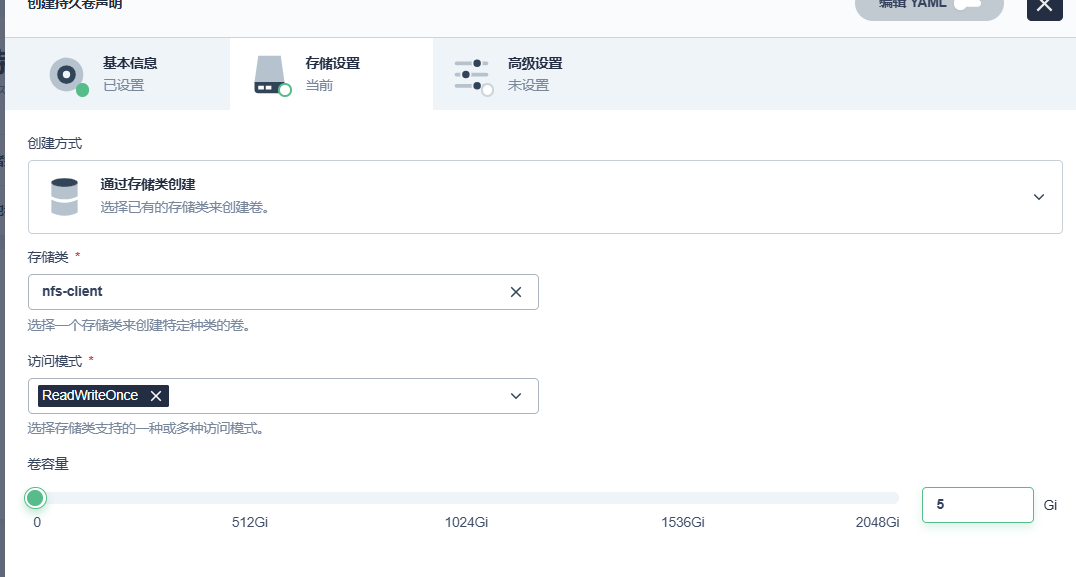Image resolution: width=1076 pixels, height=577 pixels.
Task: Expand the 创建方式 chevron
Action: (1038, 197)
